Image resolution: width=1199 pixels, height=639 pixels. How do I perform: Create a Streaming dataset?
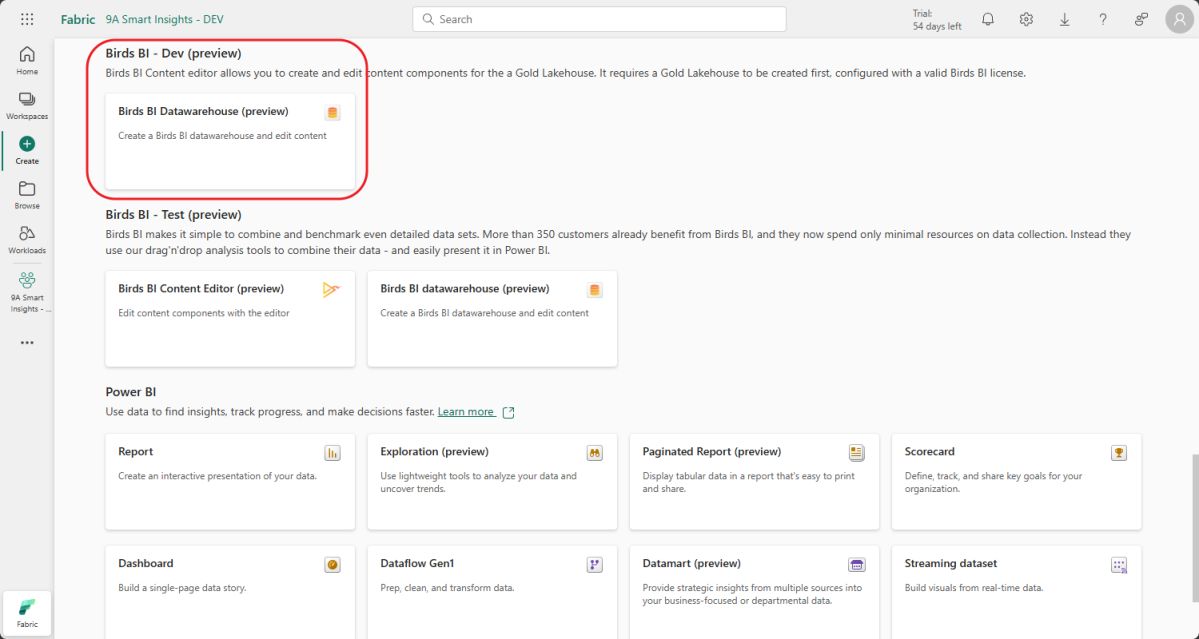click(x=1017, y=592)
